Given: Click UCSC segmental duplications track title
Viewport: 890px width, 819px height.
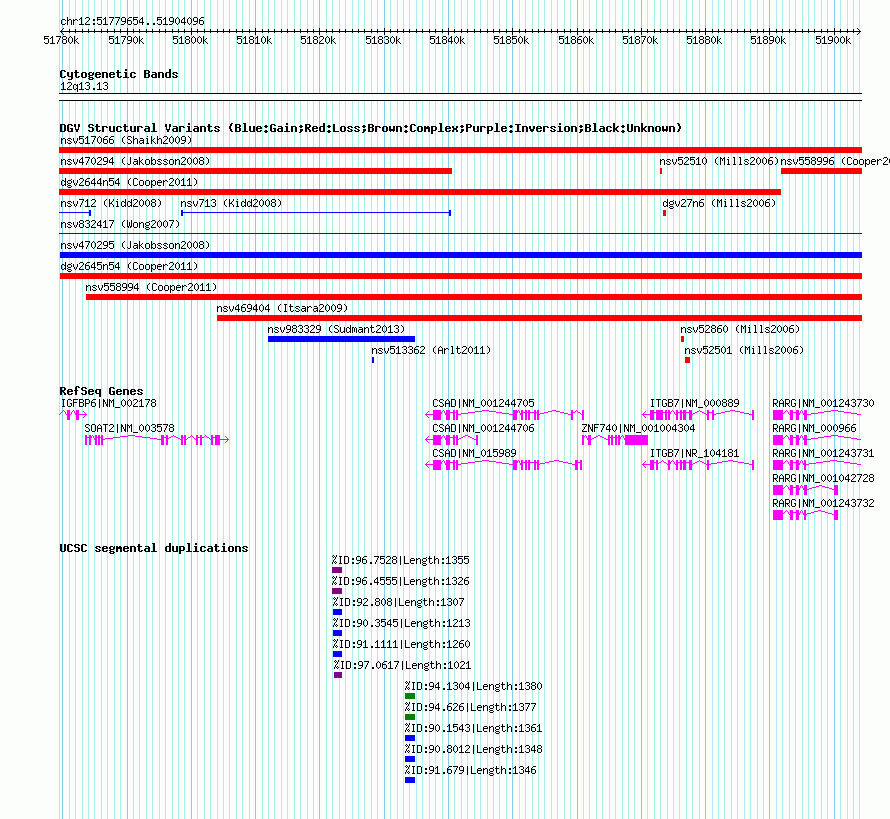Looking at the screenshot, I should click(x=154, y=548).
